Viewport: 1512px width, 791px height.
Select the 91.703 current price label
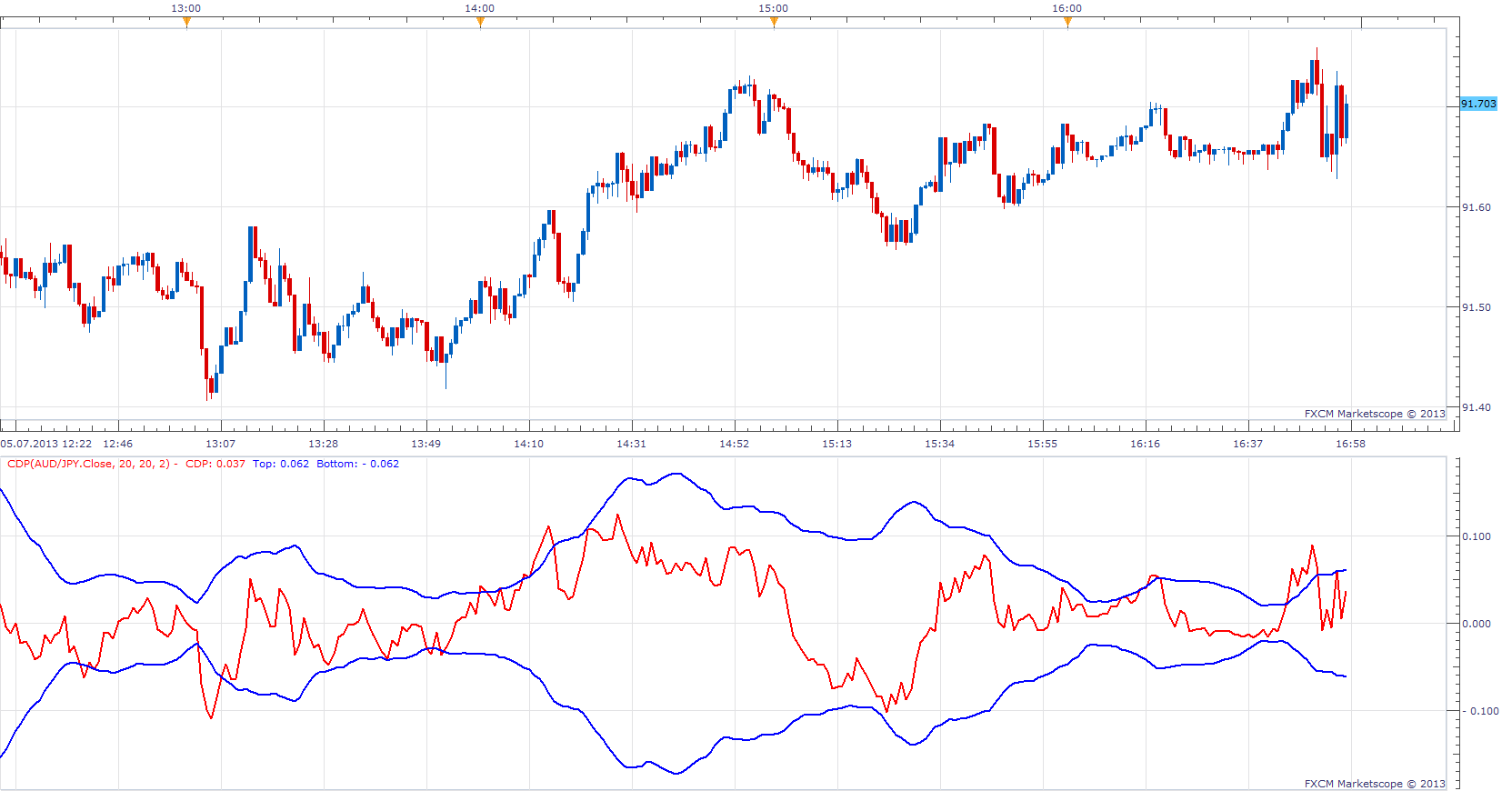(x=1478, y=104)
